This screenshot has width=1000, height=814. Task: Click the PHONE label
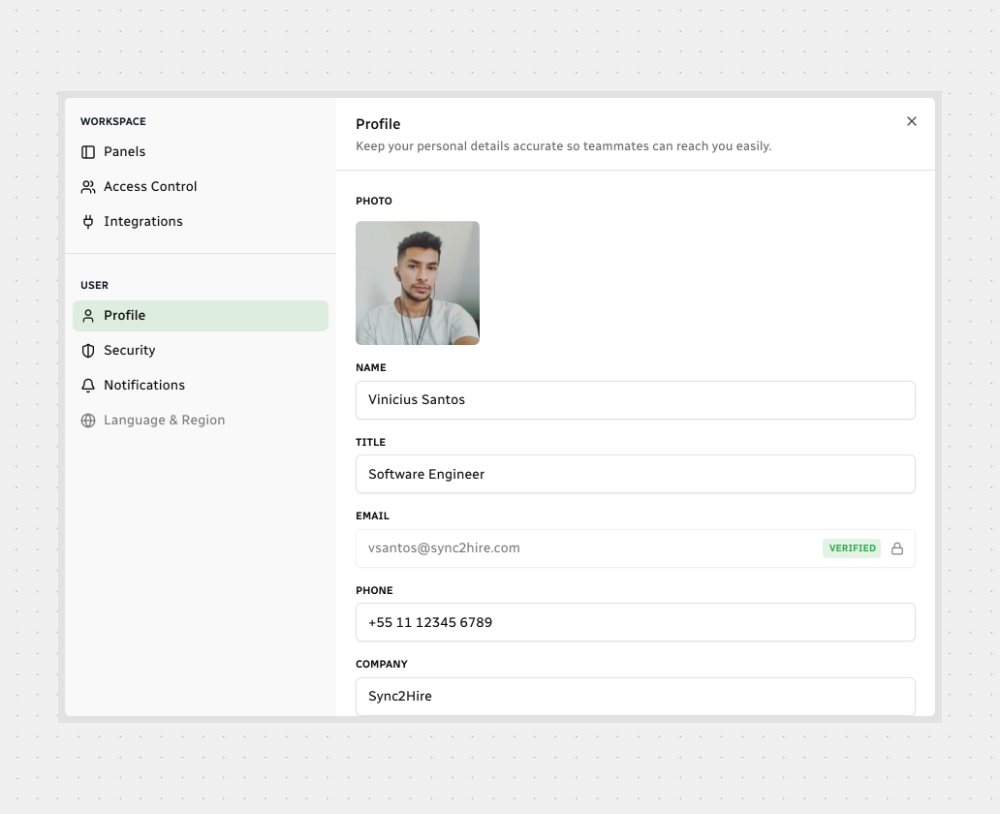(x=374, y=591)
